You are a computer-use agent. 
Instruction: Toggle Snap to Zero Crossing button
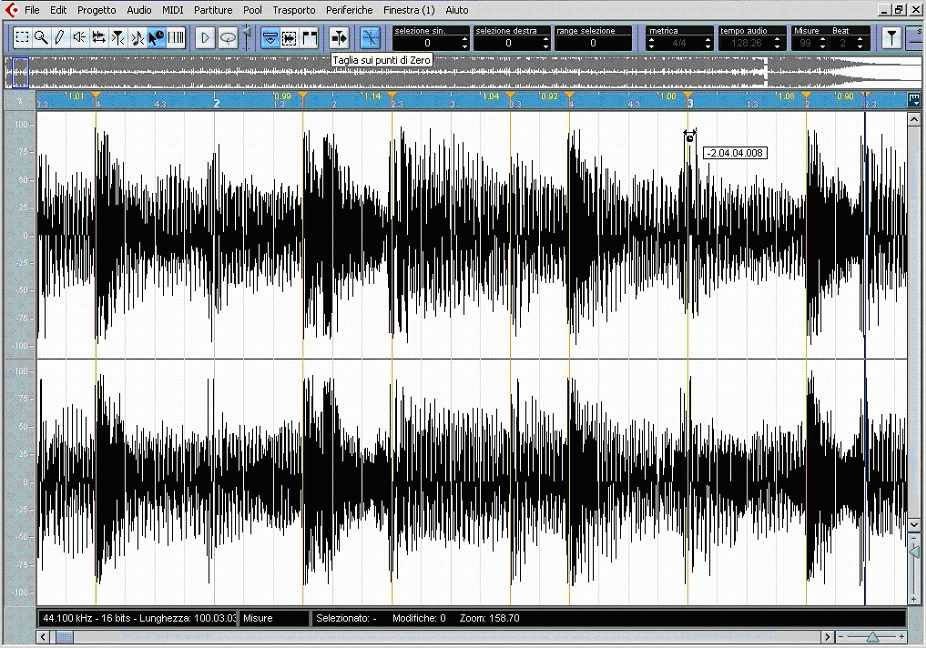370,38
